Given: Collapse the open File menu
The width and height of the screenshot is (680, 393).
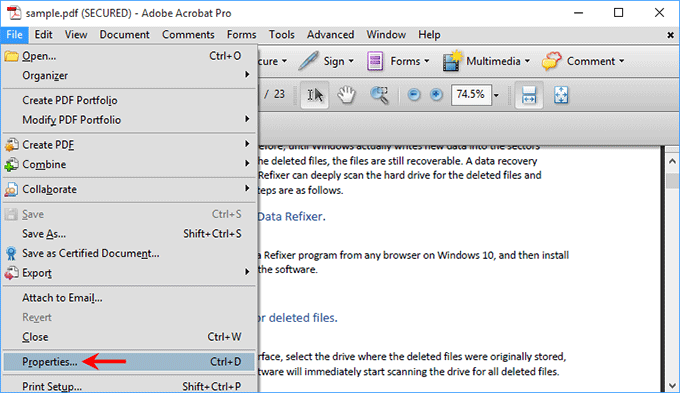Looking at the screenshot, I should [14, 35].
